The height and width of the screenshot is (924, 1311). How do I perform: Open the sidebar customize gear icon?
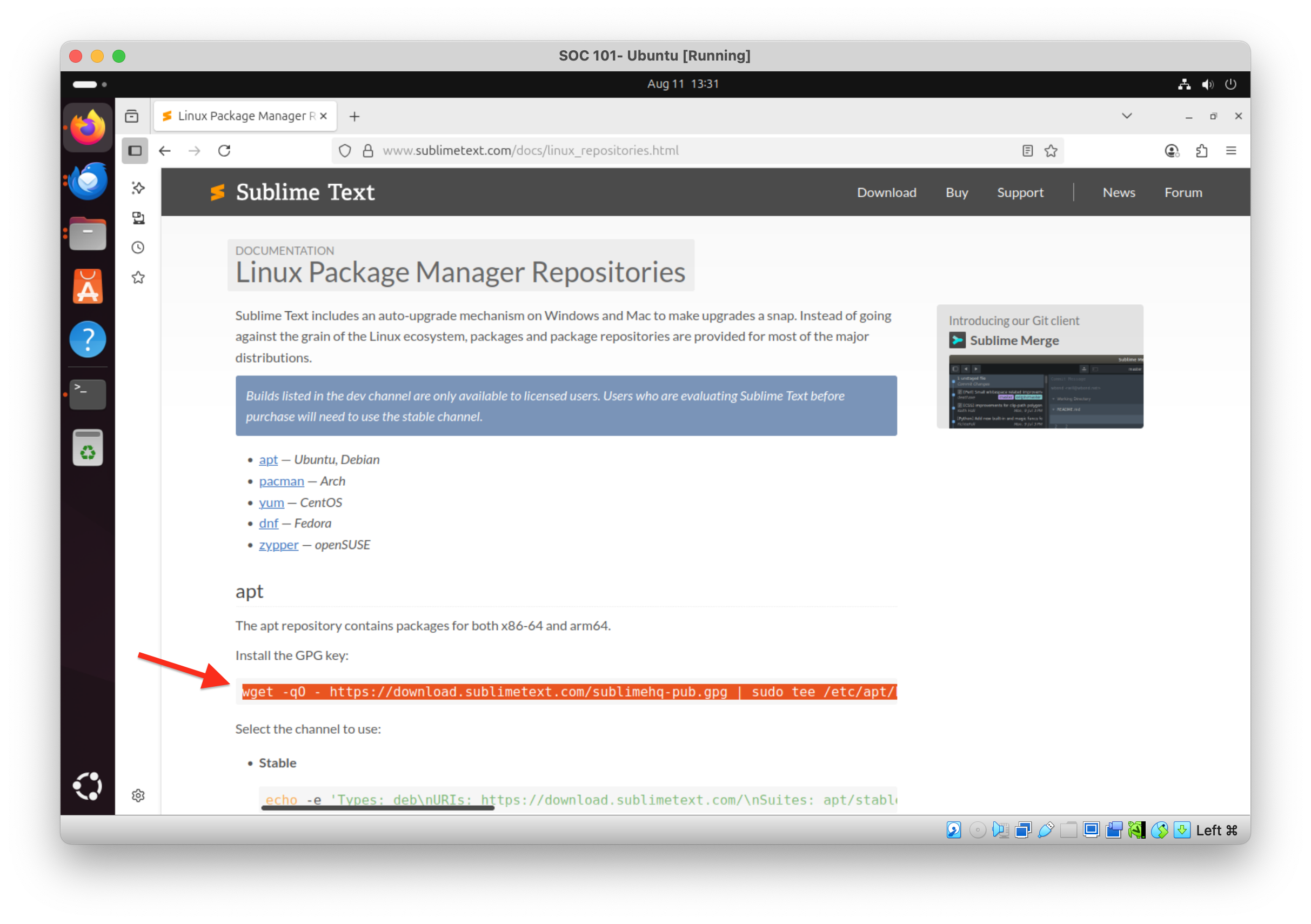coord(138,795)
